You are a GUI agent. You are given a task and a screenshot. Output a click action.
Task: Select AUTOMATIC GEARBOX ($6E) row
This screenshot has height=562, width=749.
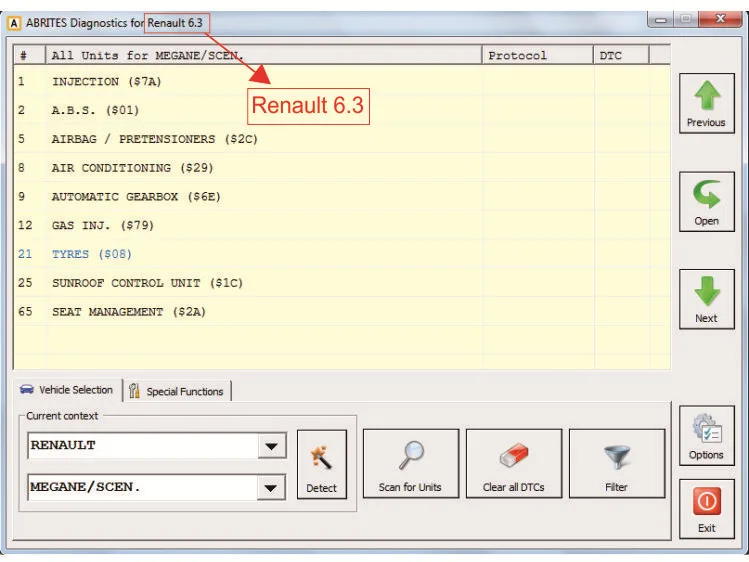tap(342, 197)
